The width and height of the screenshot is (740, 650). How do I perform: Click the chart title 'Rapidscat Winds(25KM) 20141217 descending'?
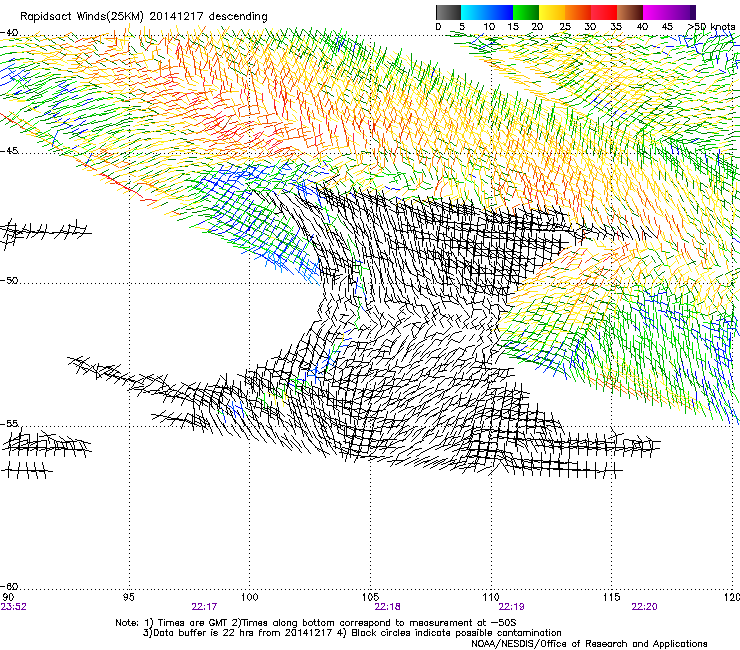click(144, 17)
